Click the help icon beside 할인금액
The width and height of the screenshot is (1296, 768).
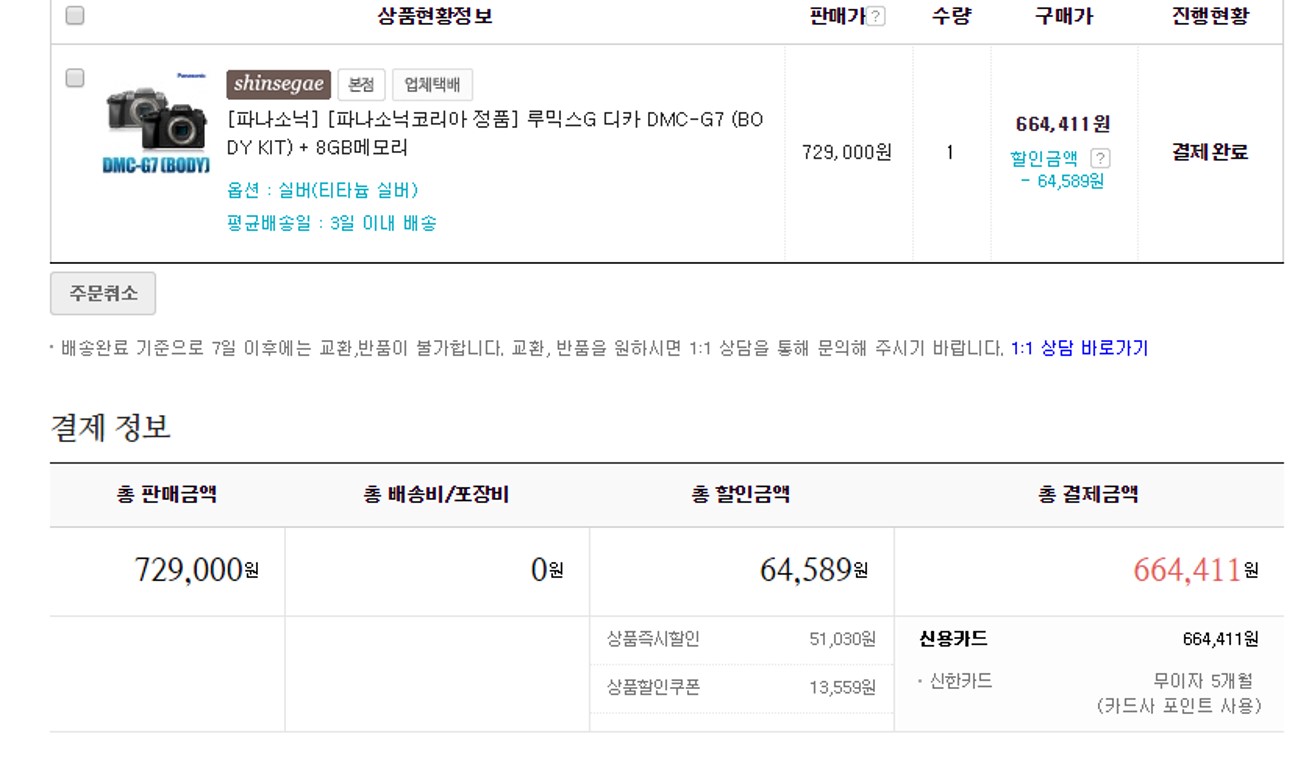point(1100,158)
